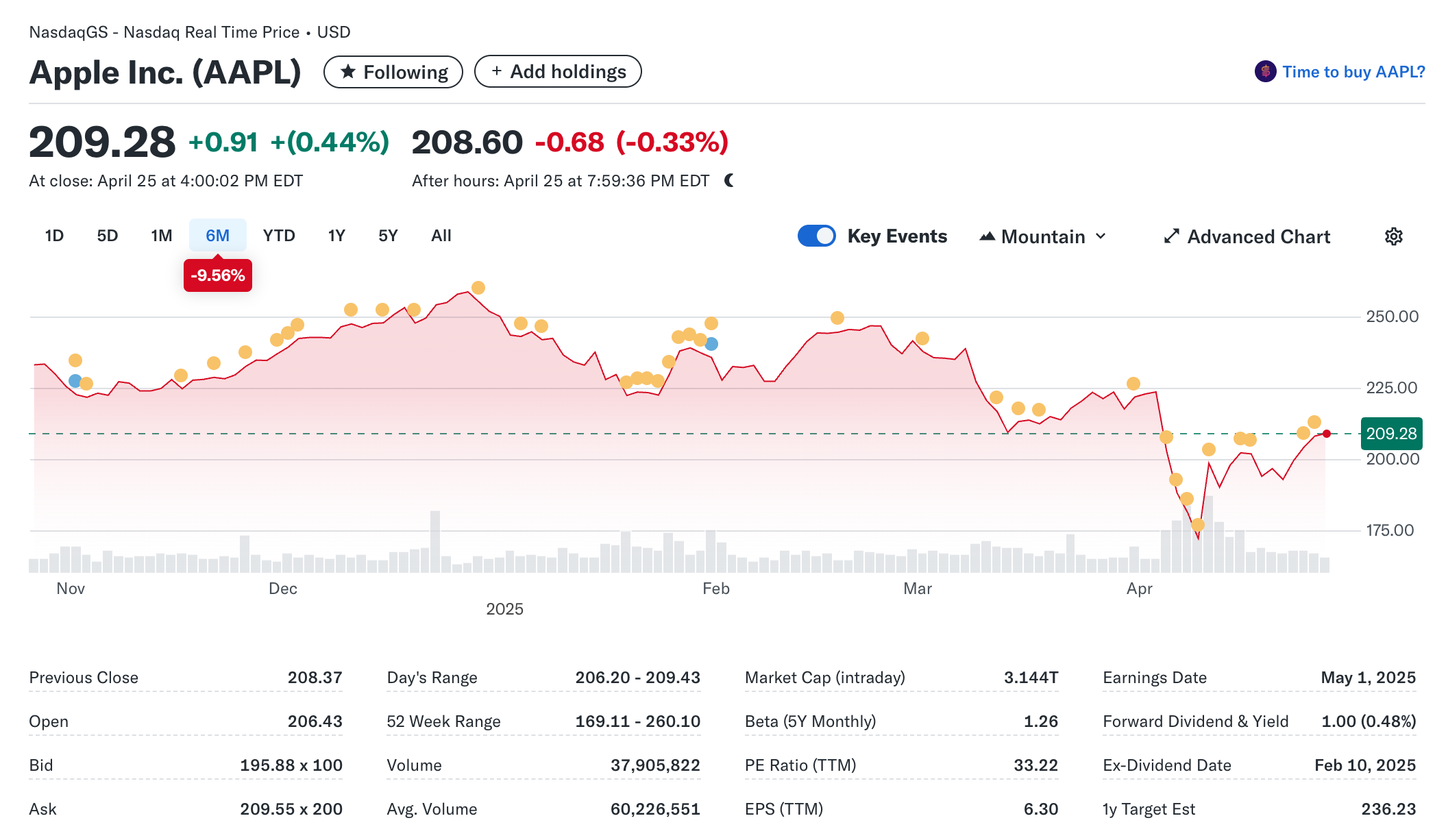Screen dimensions: 1435x840
Task: Click the green 209.28 price label on axis
Action: point(1390,434)
